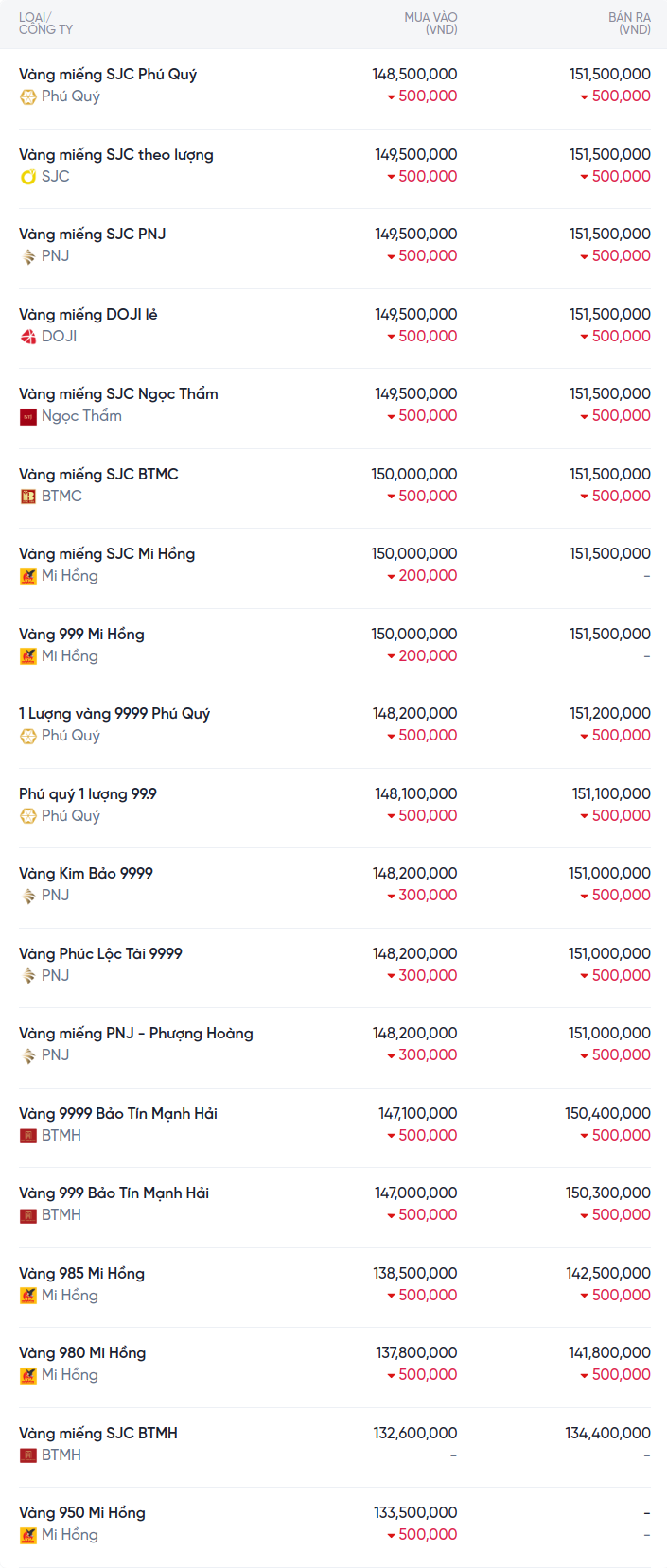Open Vàng miếng PNJ - Phượng Hoàng entry
Viewport: 667px width, 1568px height.
click(x=136, y=1034)
